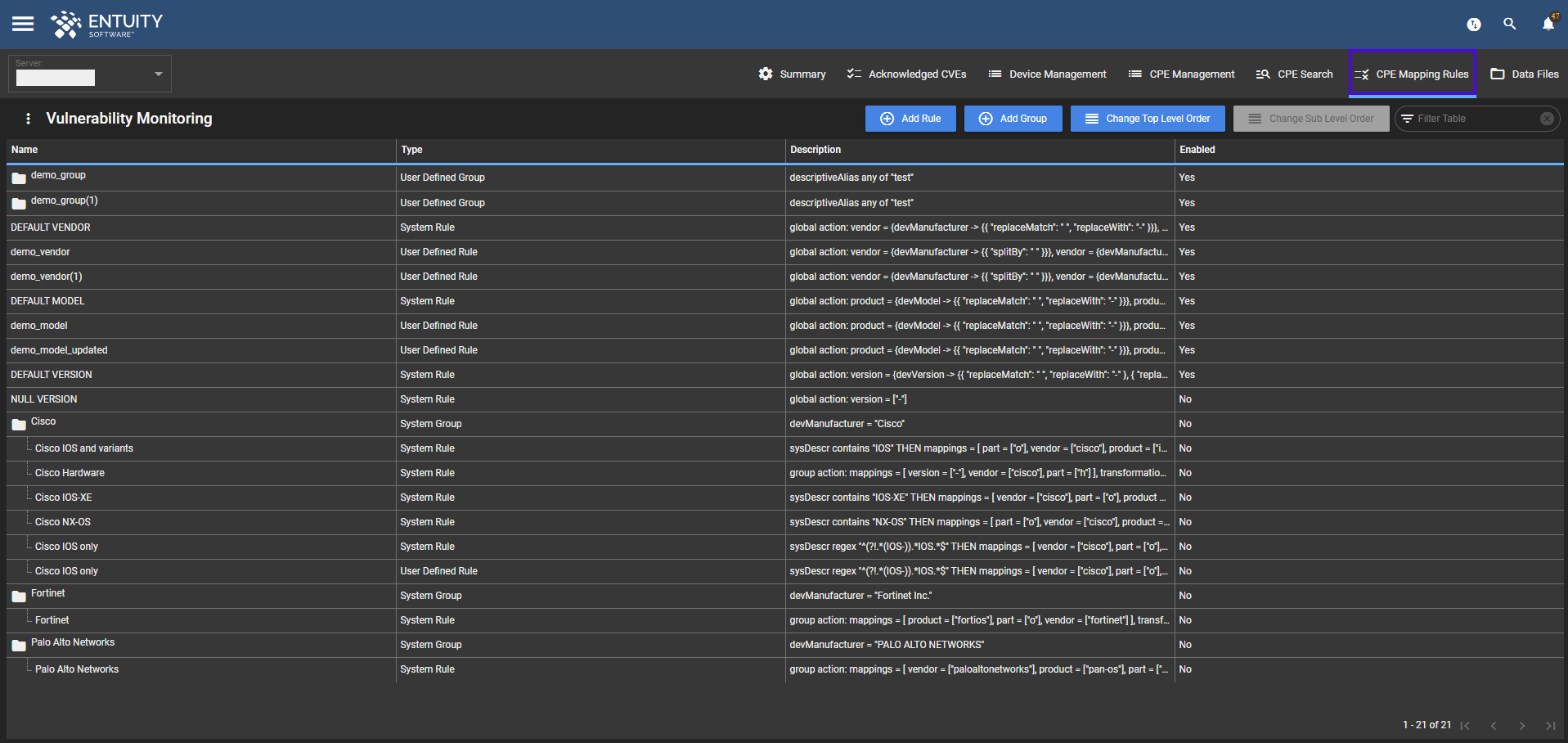Screen dimensions: 1568x743
Task: Go to the next page
Action: click(1522, 726)
